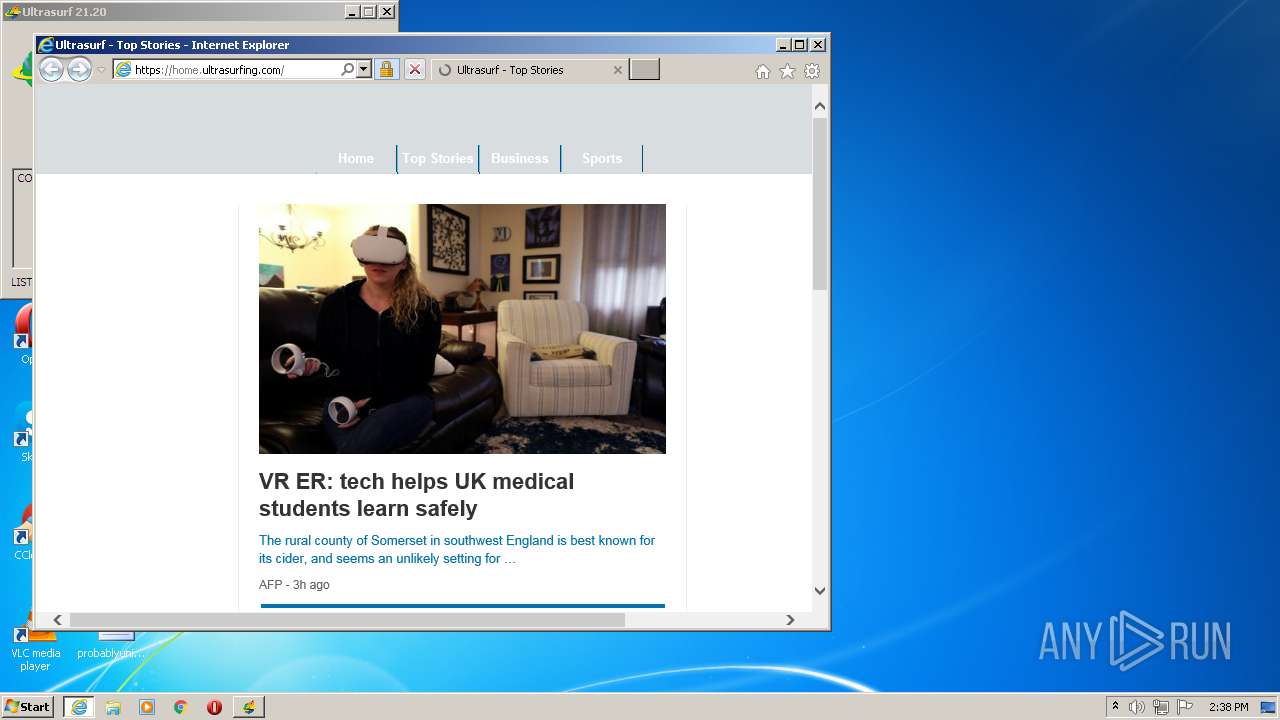Click the search magnifier in address bar

coord(347,70)
